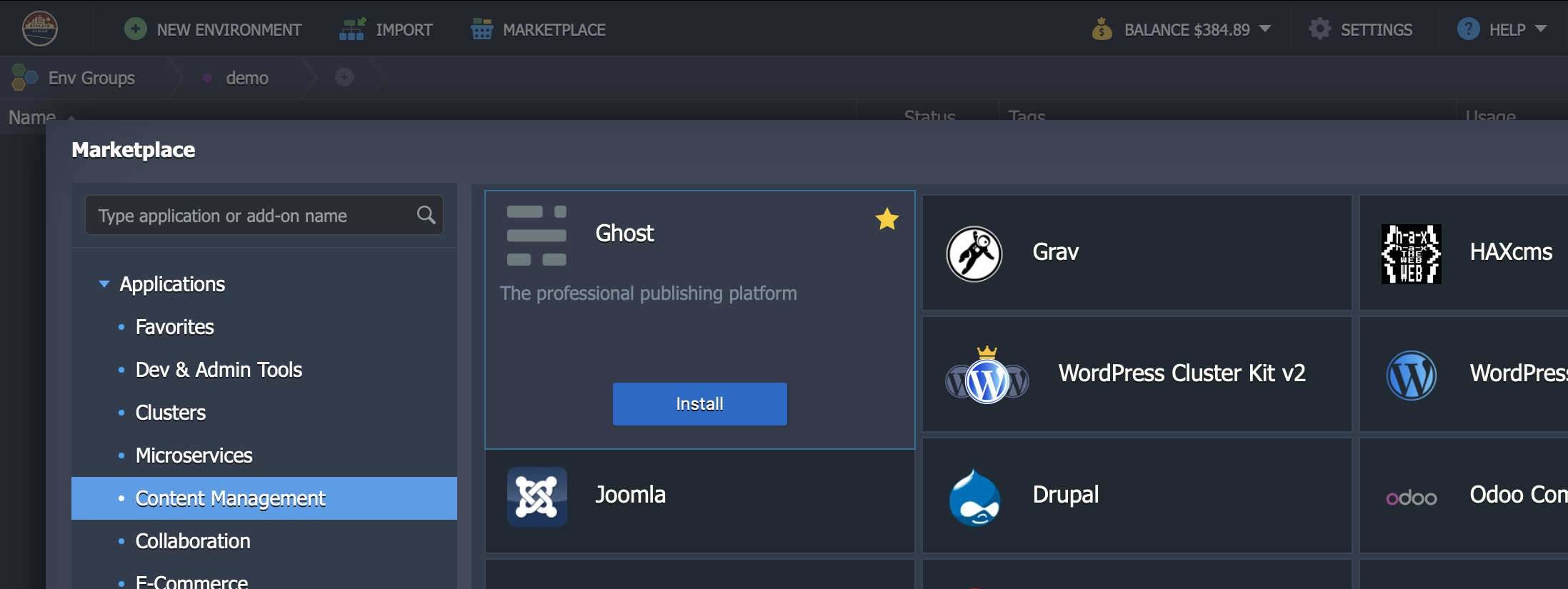1568x589 pixels.
Task: Select the Content Management category
Action: point(264,498)
